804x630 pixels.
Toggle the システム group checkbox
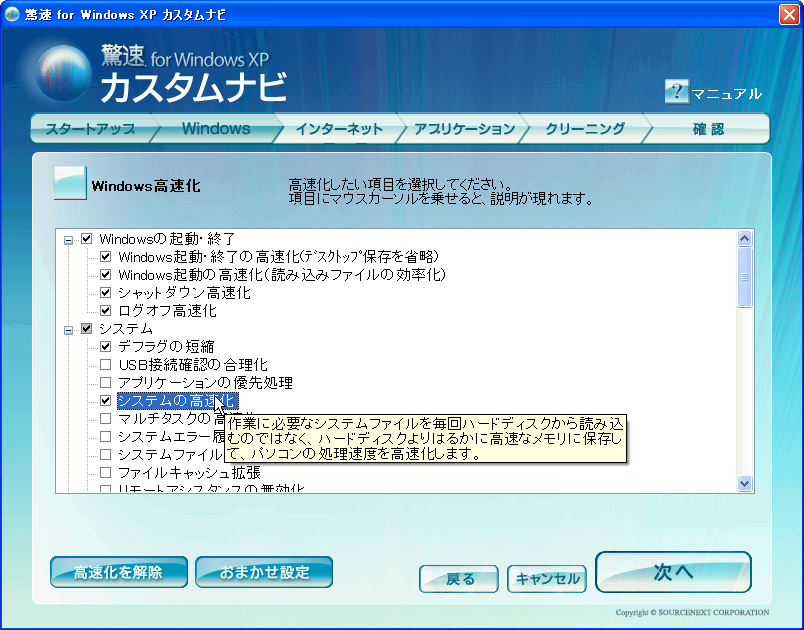87,329
